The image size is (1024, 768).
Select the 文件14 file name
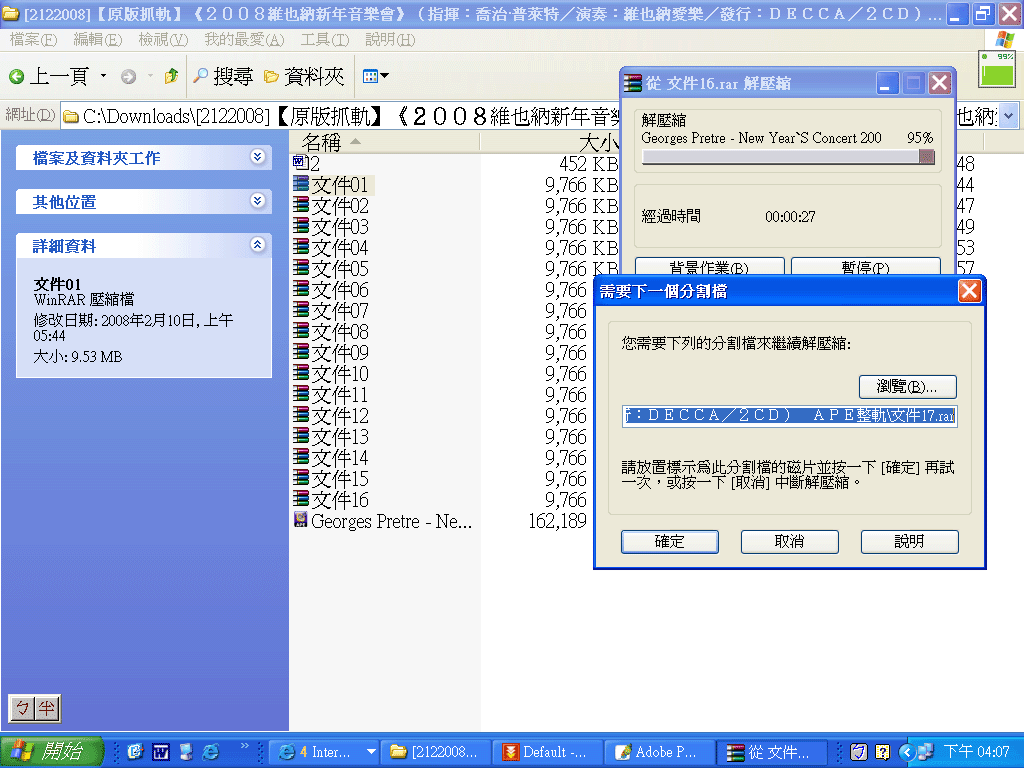pos(340,457)
